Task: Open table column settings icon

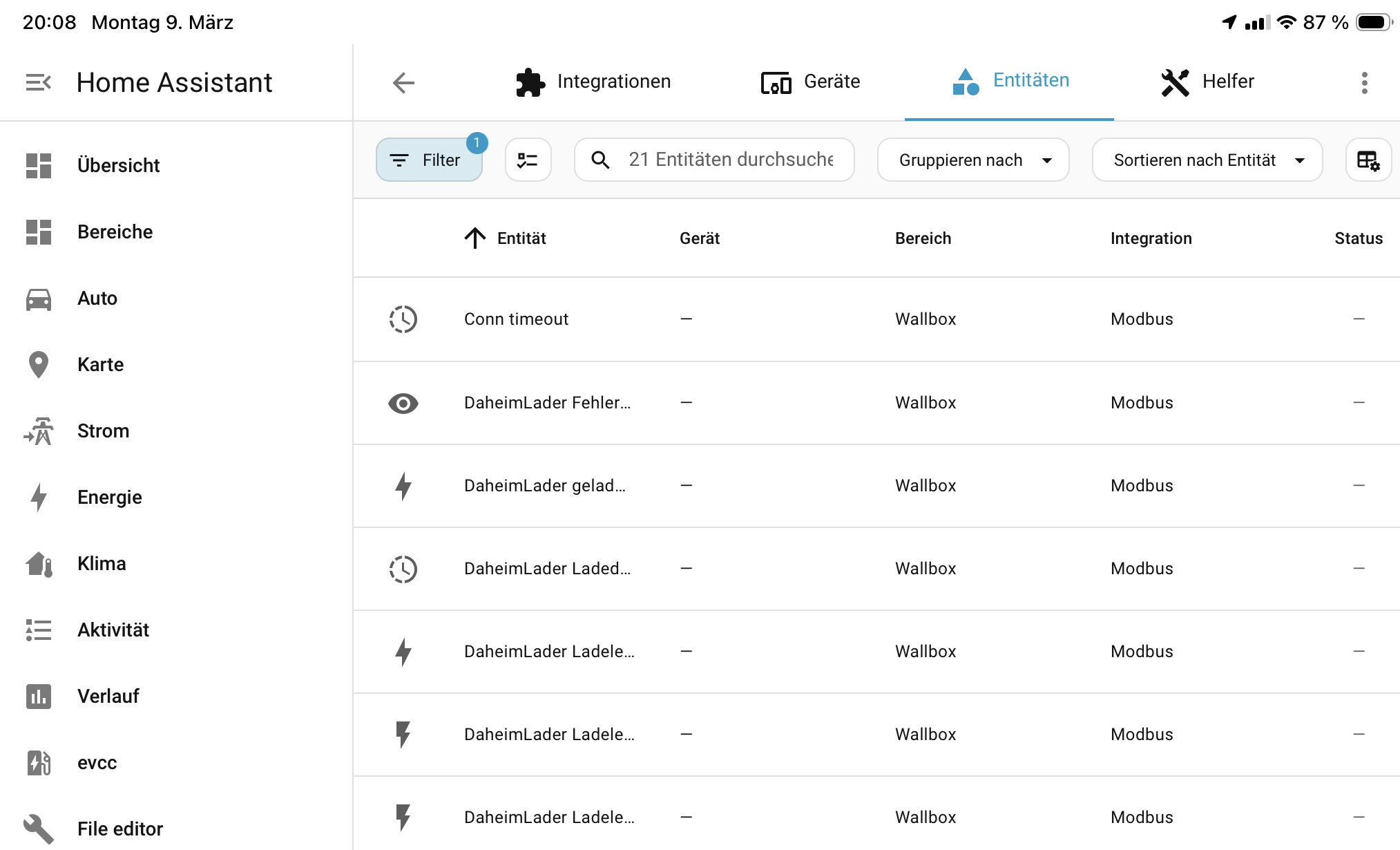Action: click(1368, 160)
